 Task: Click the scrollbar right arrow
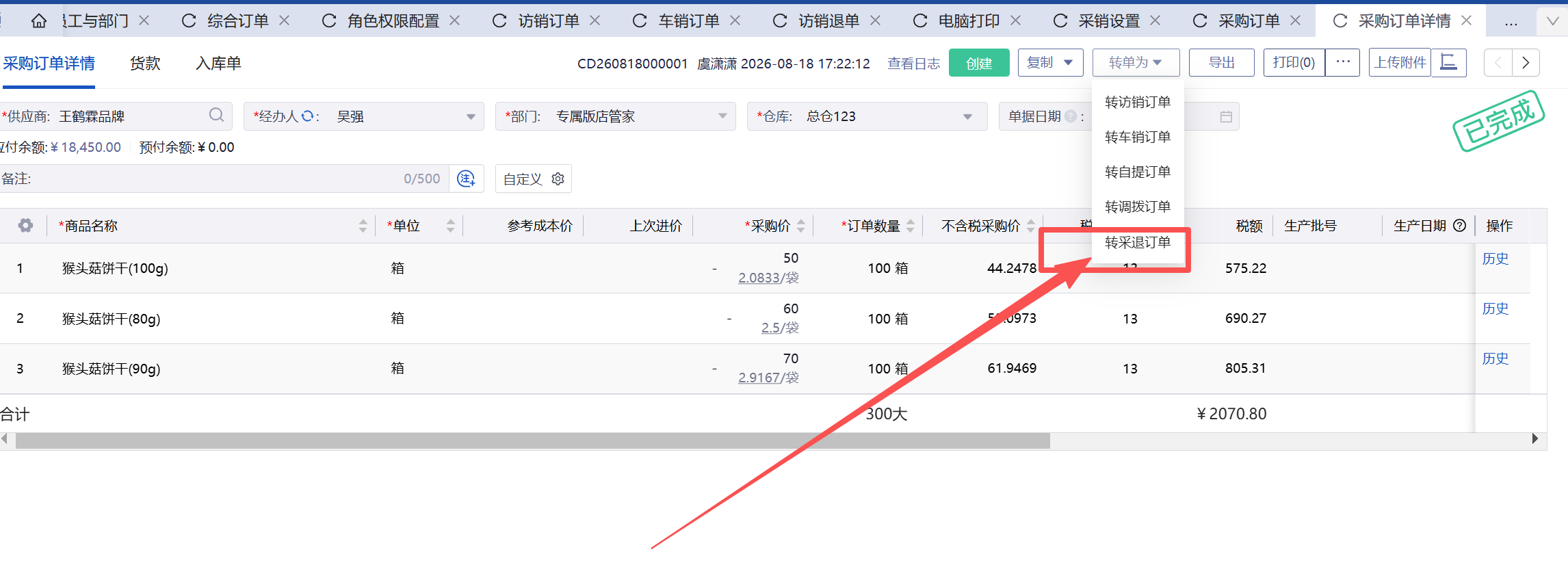point(1534,439)
